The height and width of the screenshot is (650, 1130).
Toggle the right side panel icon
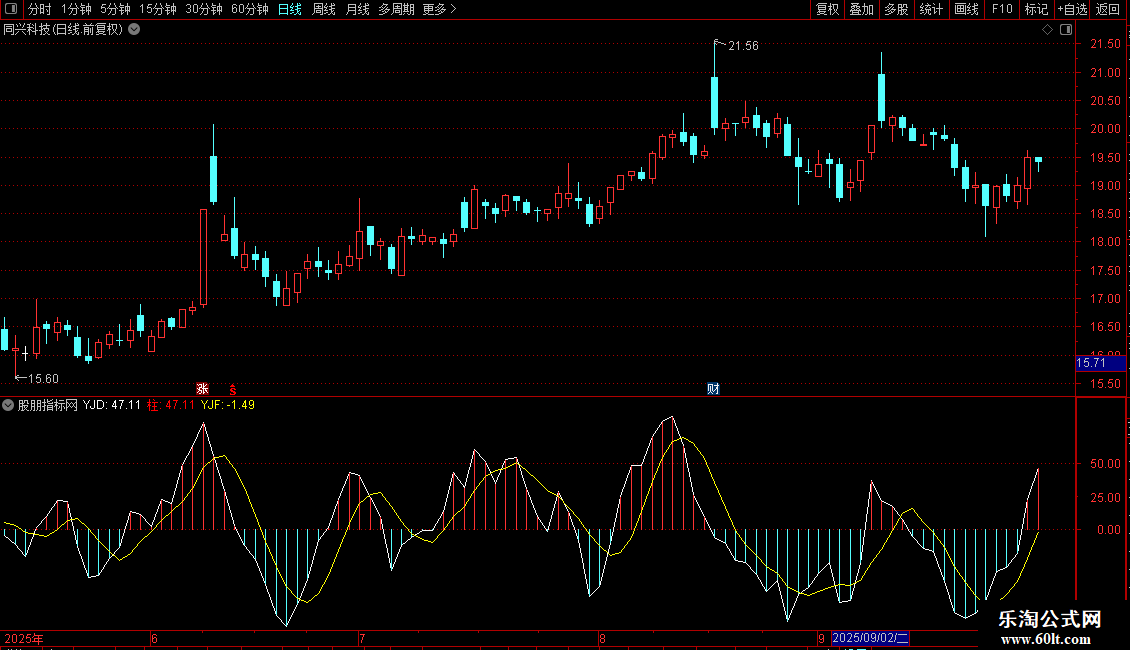pos(1066,30)
